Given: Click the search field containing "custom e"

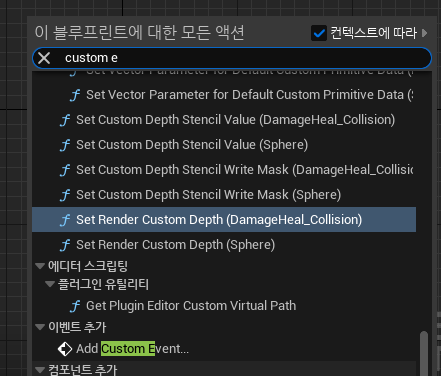Looking at the screenshot, I should 232,58.
